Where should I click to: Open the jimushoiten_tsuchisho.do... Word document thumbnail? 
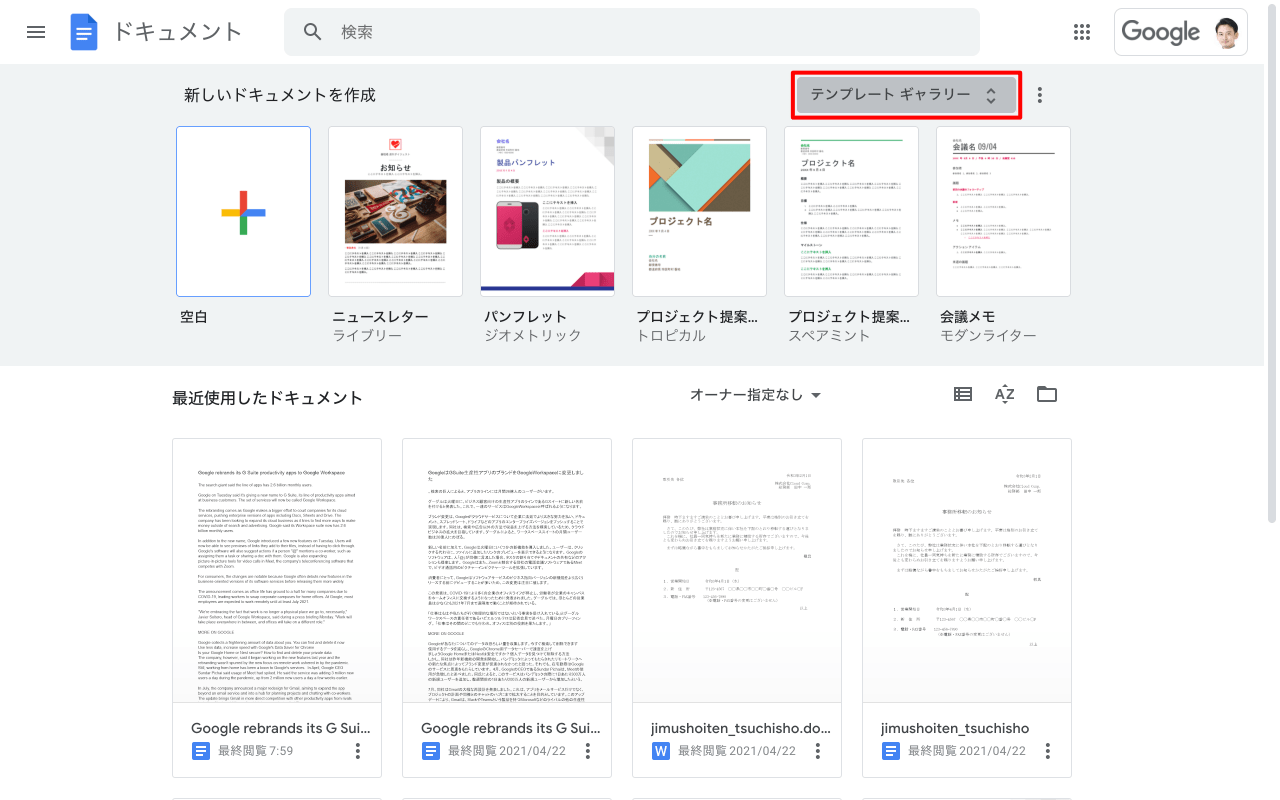pyautogui.click(x=737, y=571)
